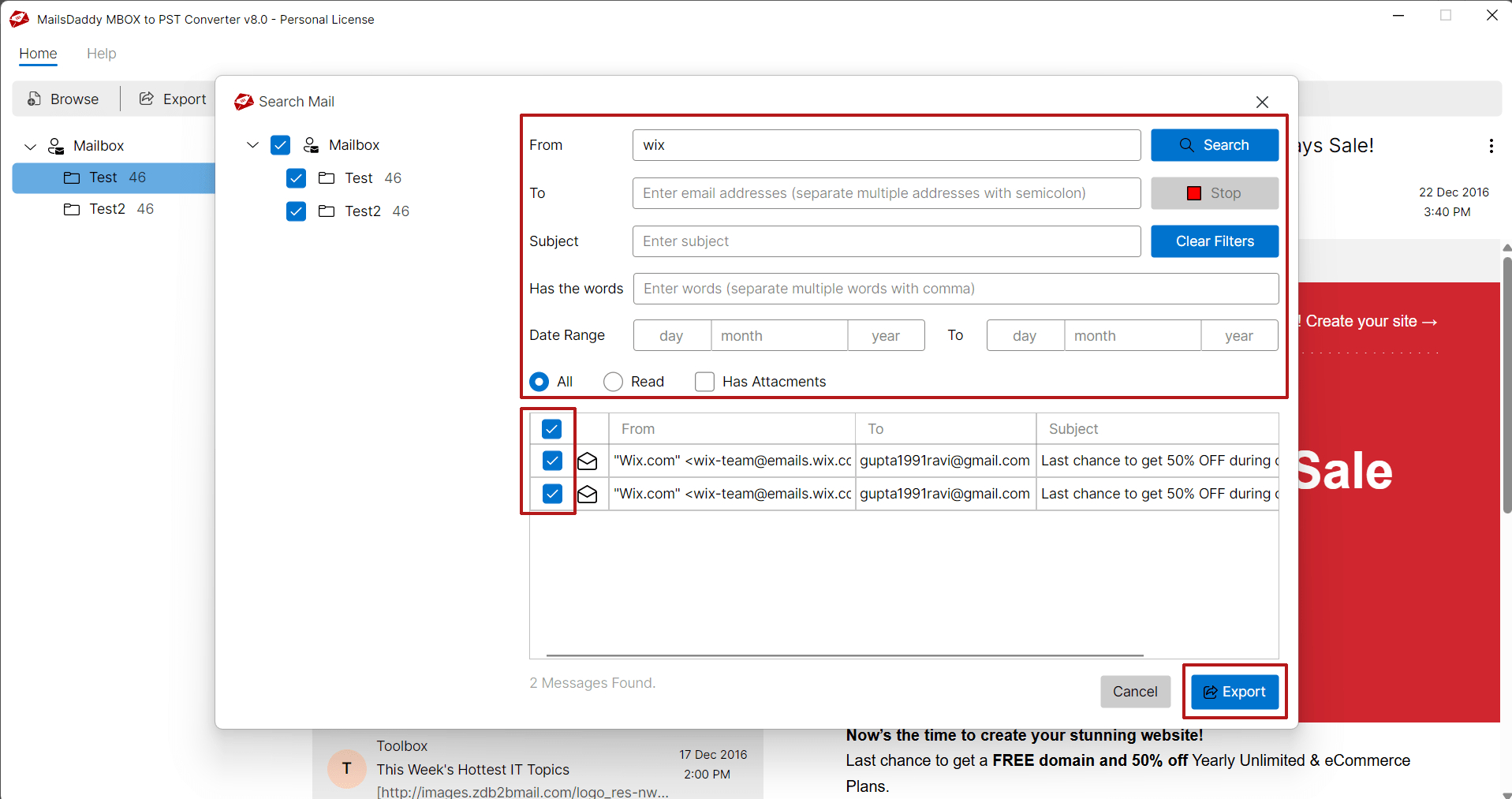The width and height of the screenshot is (1512, 799).
Task: Click the end date year field
Action: (x=1239, y=335)
